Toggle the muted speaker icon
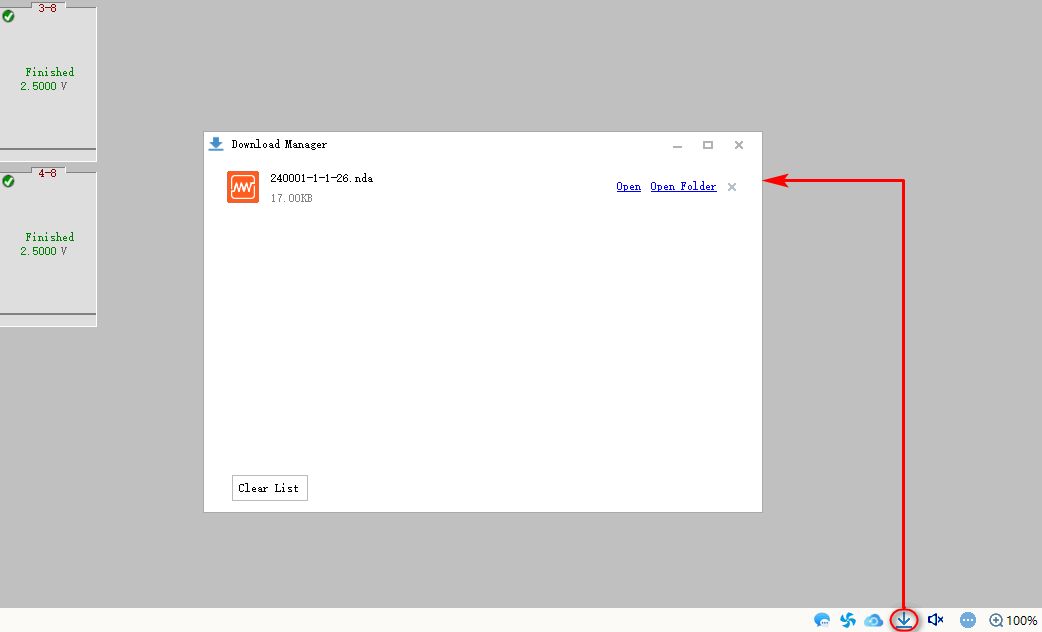 point(936,620)
